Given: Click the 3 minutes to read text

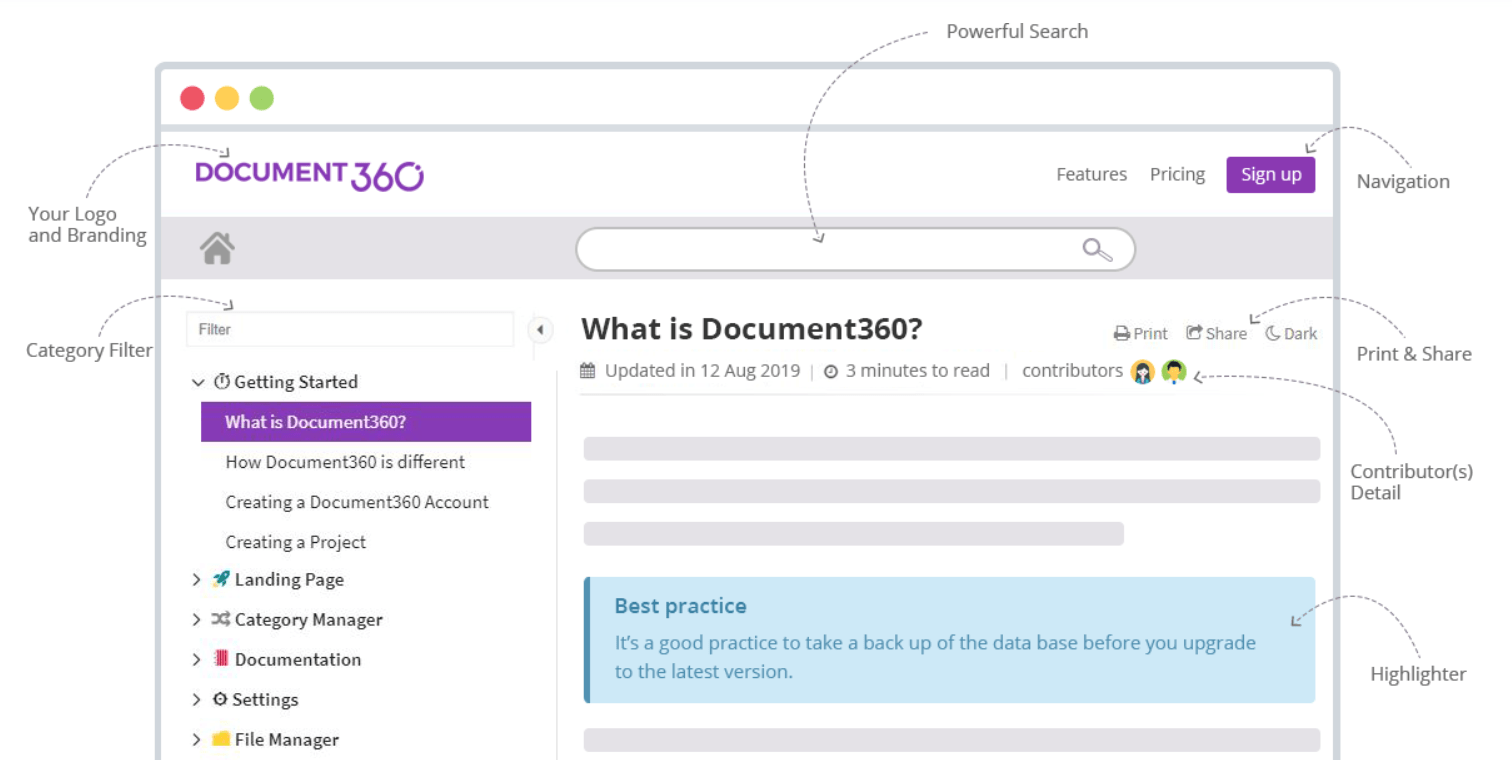Looking at the screenshot, I should pos(918,370).
